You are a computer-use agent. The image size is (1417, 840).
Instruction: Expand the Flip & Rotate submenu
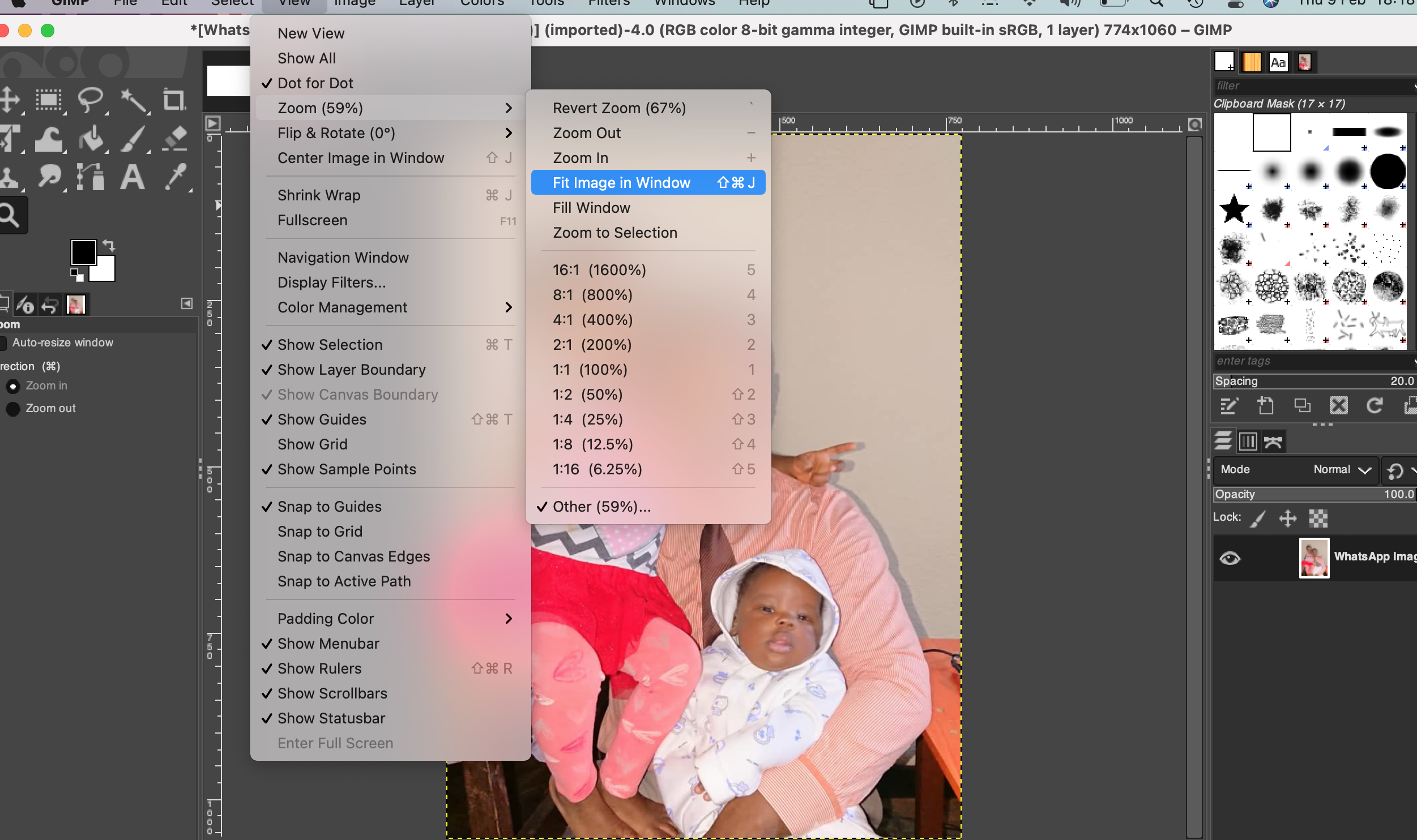391,133
